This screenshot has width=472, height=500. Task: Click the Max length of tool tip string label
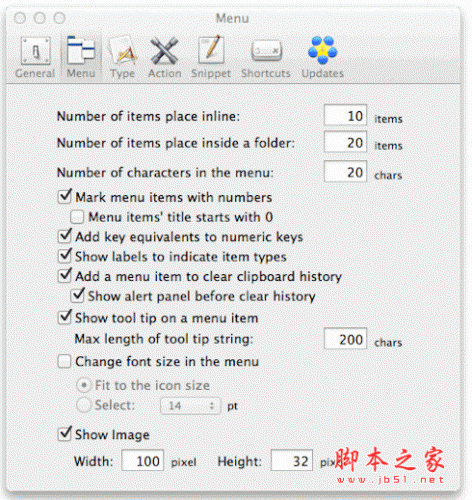(x=164, y=339)
